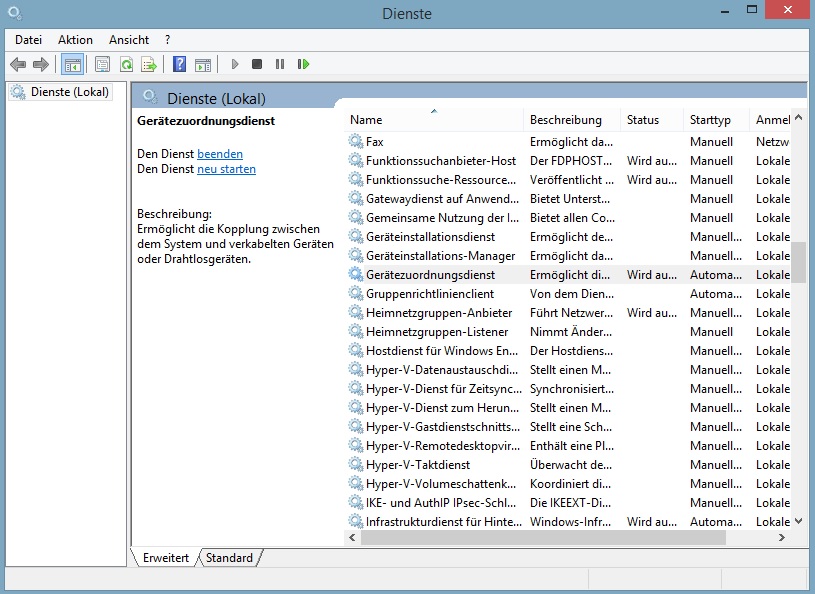Viewport: 815px width, 594px height.
Task: Select the Funktionssuche-Ressource... service
Action: pyautogui.click(x=441, y=180)
